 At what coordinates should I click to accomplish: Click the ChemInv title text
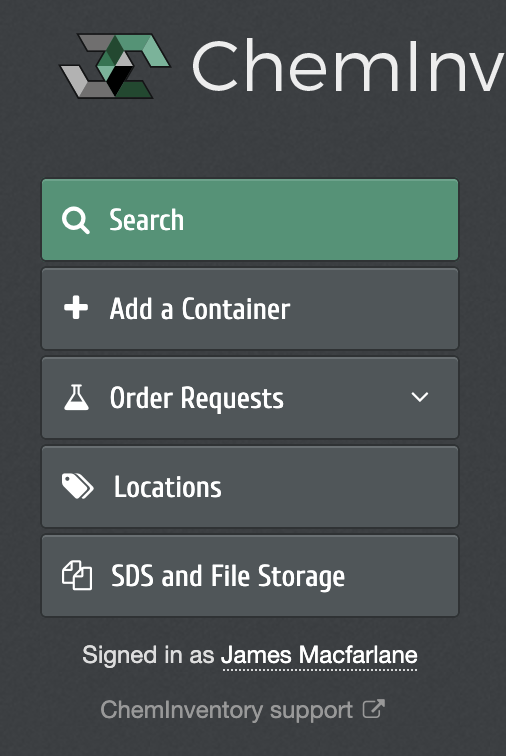[x=348, y=66]
